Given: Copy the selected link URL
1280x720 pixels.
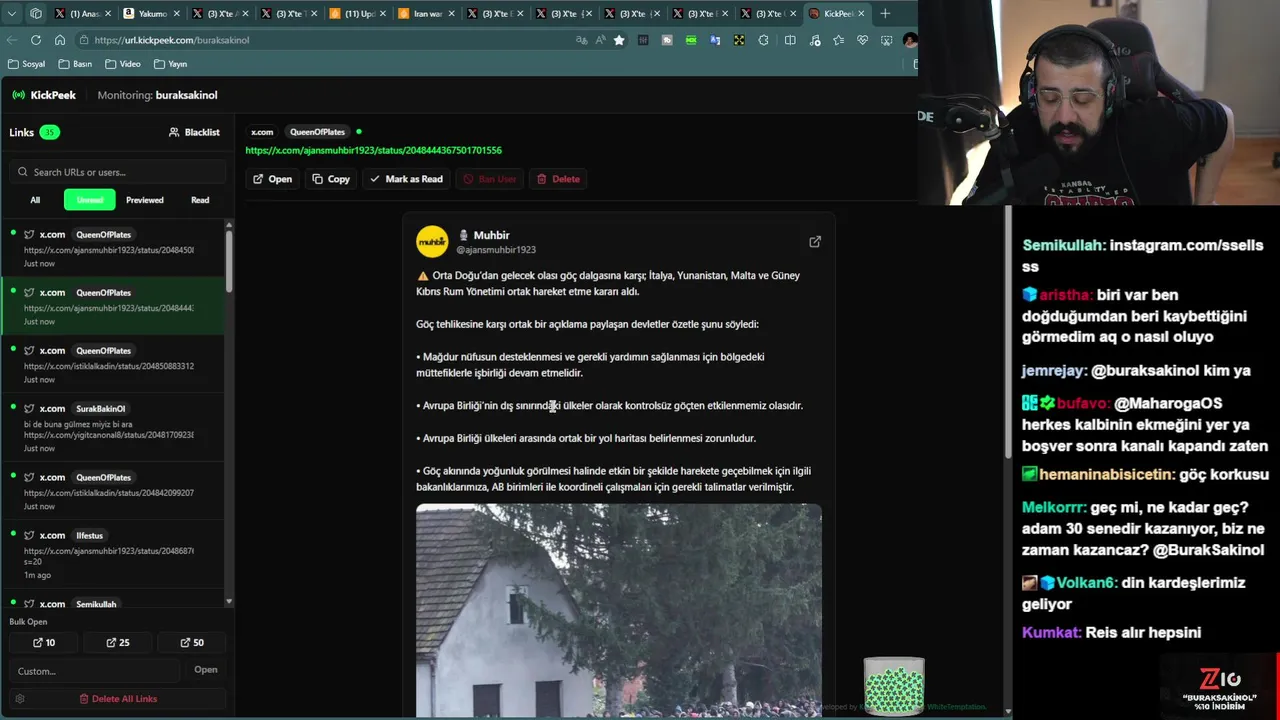Looking at the screenshot, I should coord(331,179).
